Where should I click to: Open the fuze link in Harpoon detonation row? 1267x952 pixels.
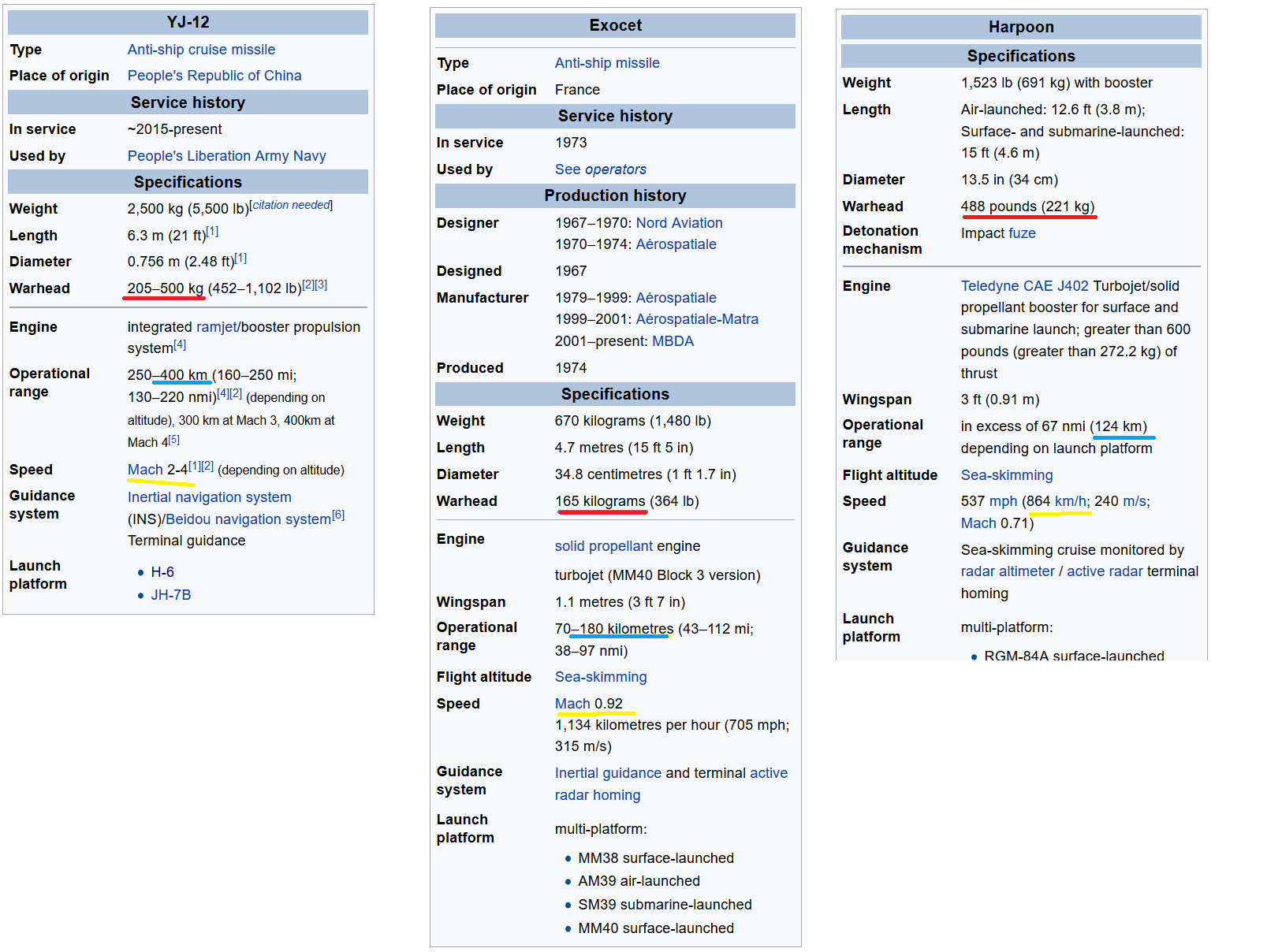click(x=1022, y=233)
